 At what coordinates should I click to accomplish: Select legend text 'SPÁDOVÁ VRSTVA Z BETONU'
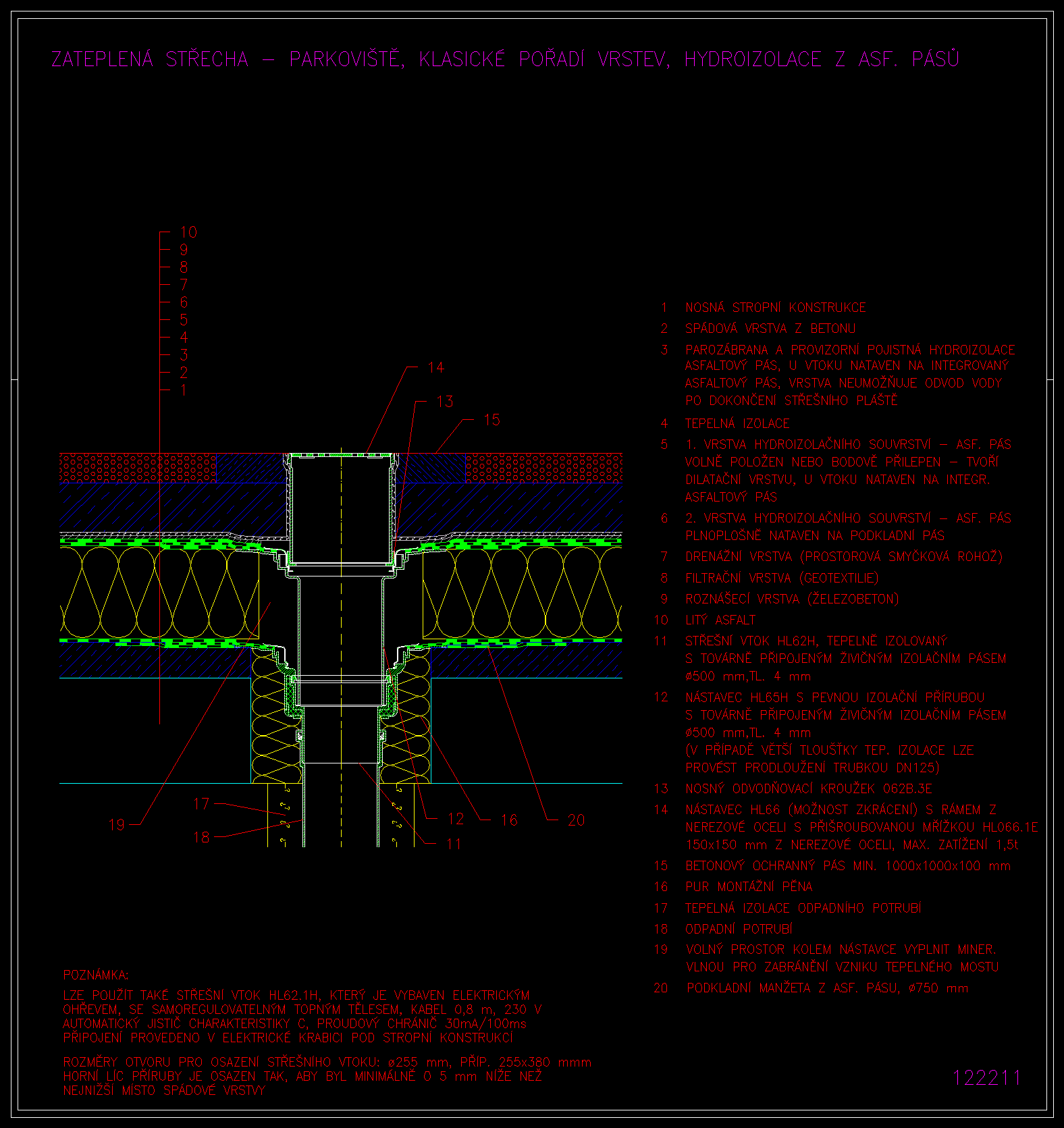[770, 329]
